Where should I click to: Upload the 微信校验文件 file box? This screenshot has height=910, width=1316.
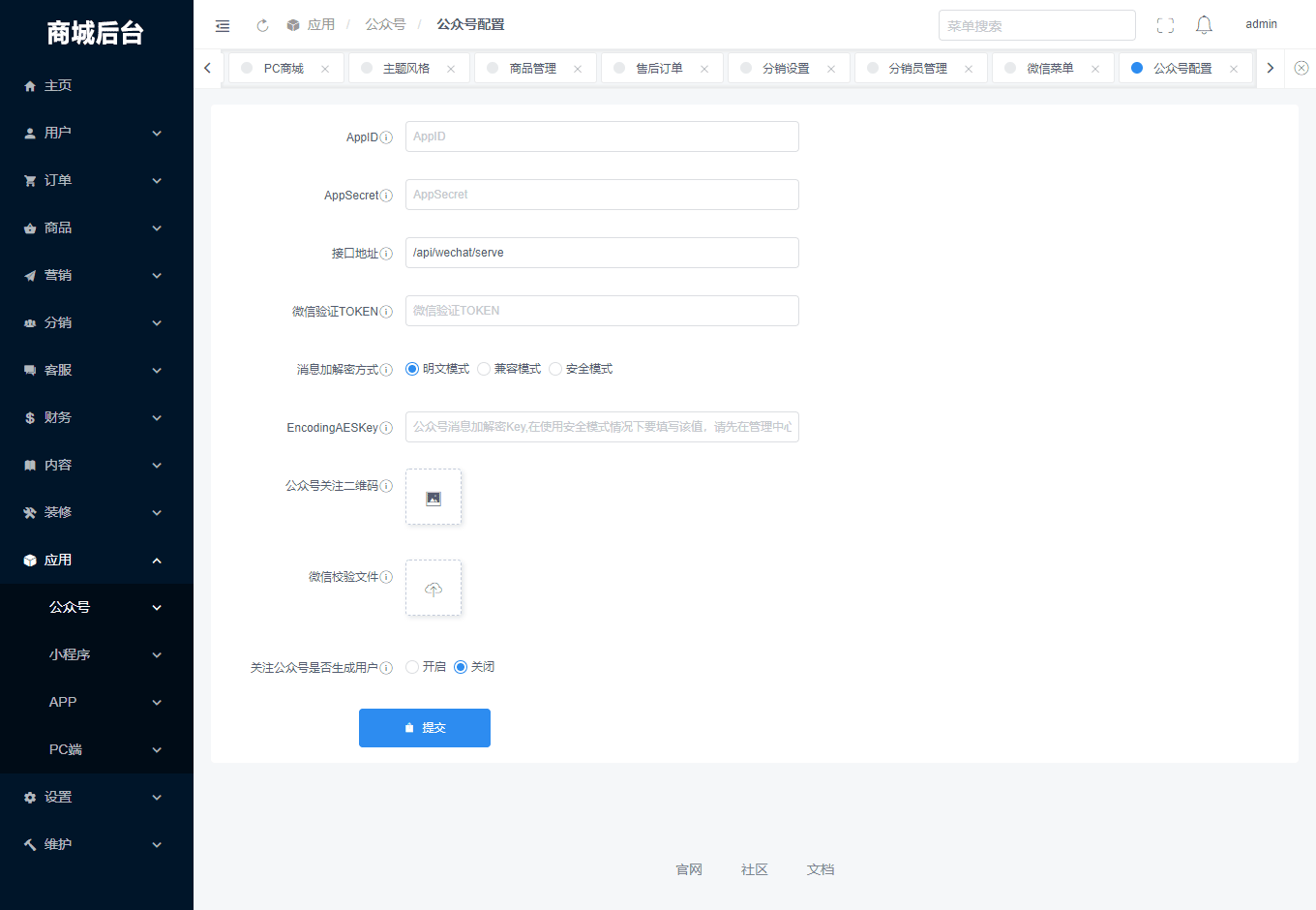click(x=434, y=588)
